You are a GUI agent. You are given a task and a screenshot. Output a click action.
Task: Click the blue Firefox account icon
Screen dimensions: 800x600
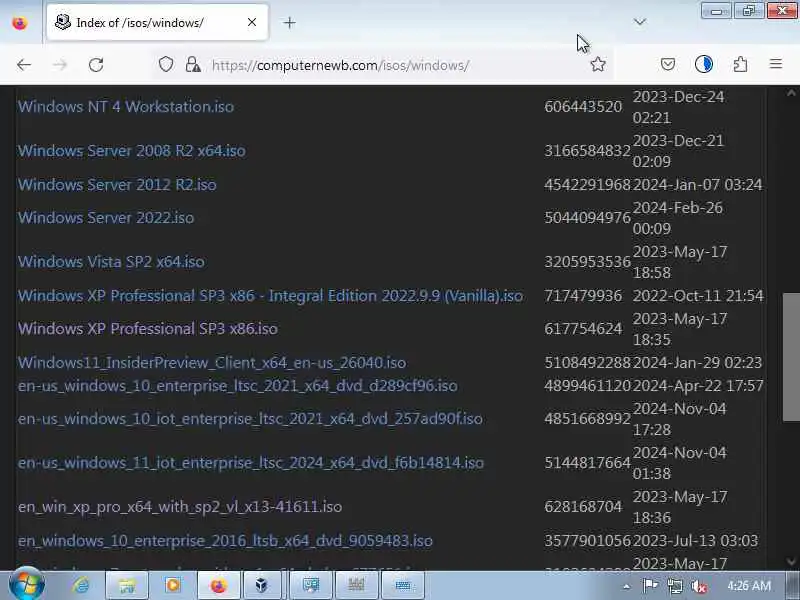pyautogui.click(x=704, y=64)
